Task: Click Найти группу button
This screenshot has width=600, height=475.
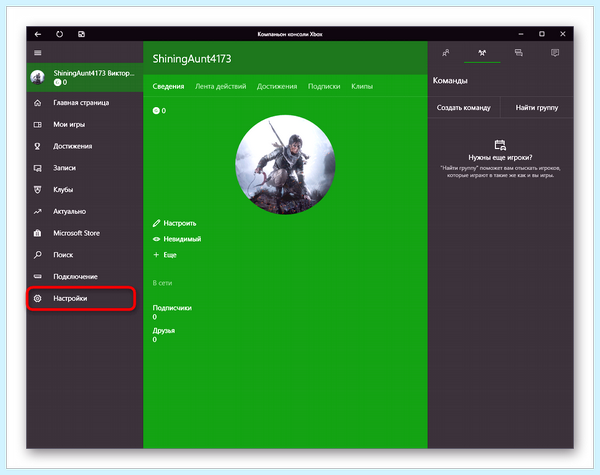Action: click(x=537, y=108)
